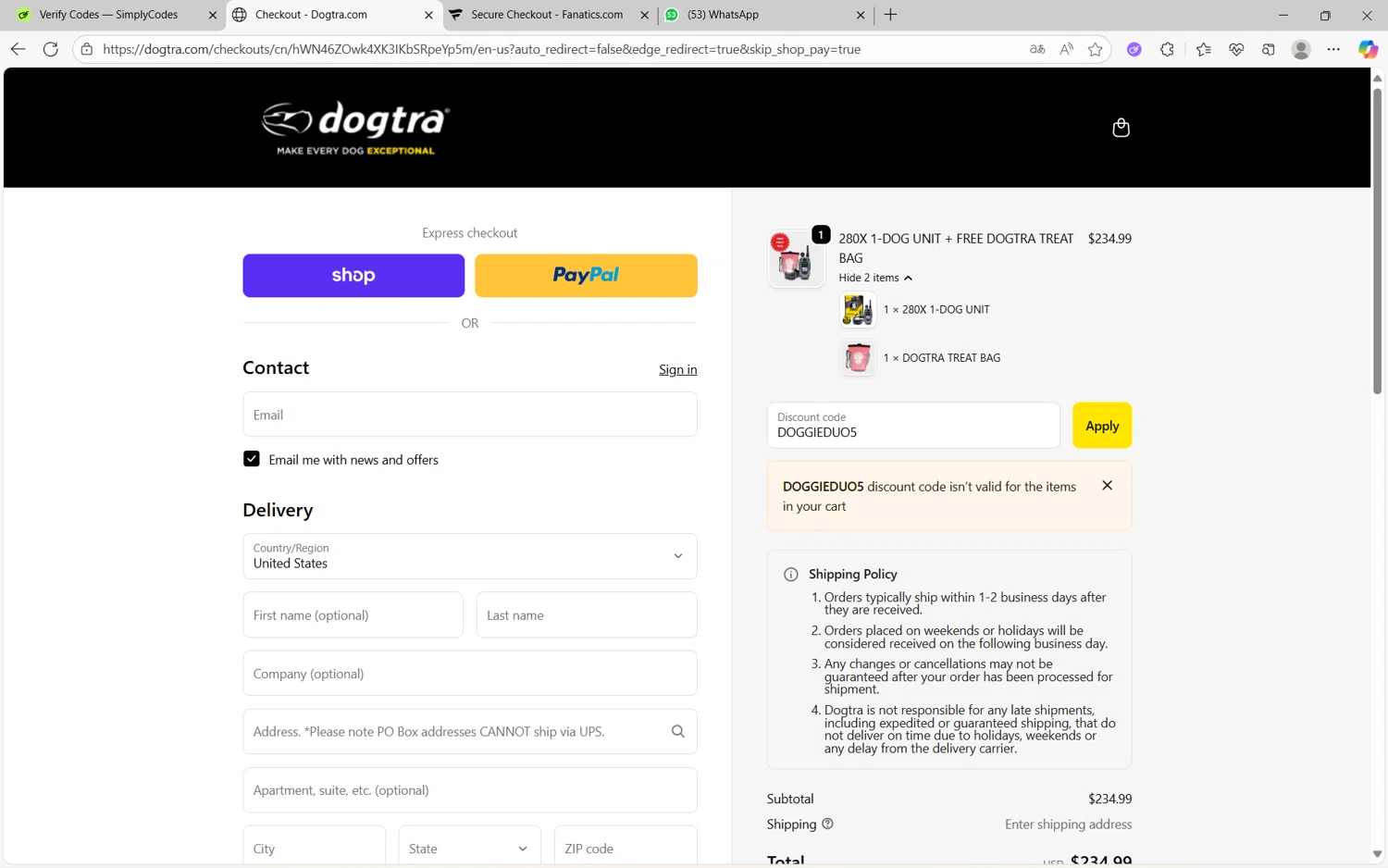Open the browser profile avatar
Viewport: 1388px width, 868px height.
[1301, 49]
